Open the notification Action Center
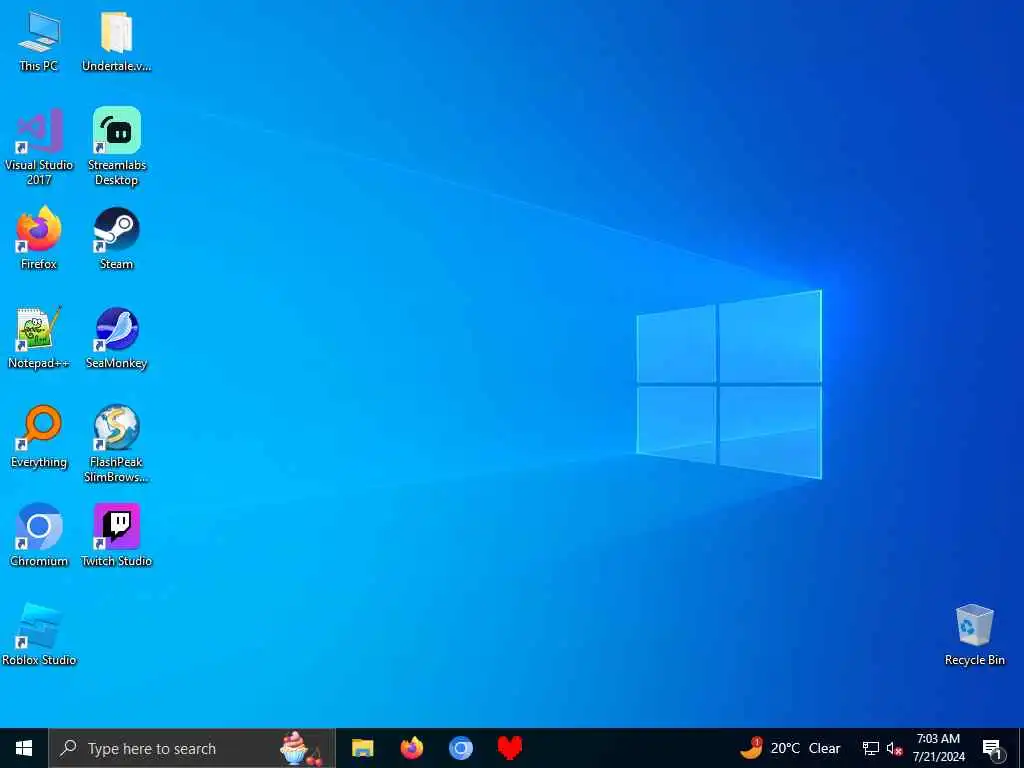 993,749
